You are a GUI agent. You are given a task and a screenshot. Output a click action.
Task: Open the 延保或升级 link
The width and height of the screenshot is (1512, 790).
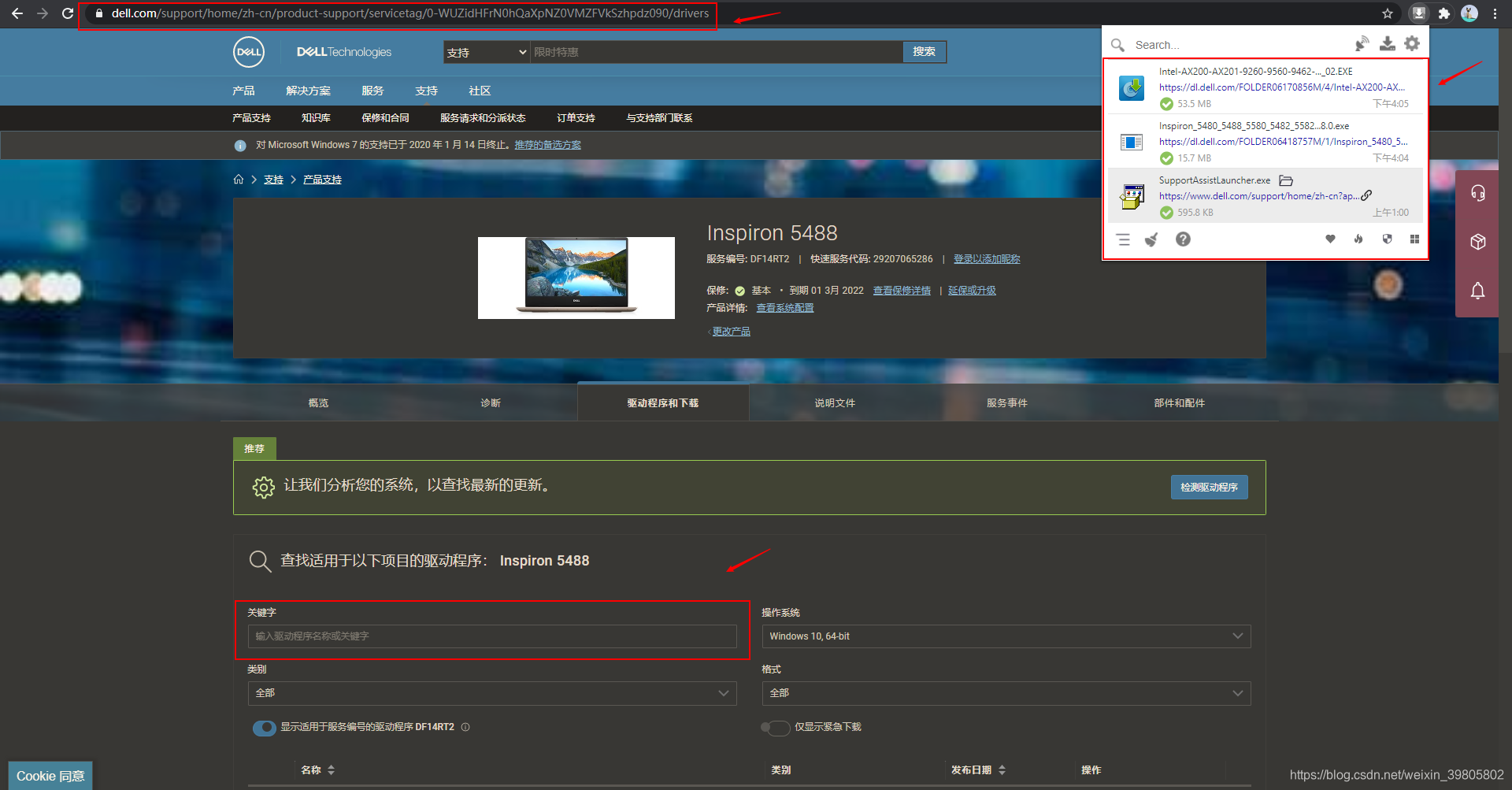[x=972, y=291]
